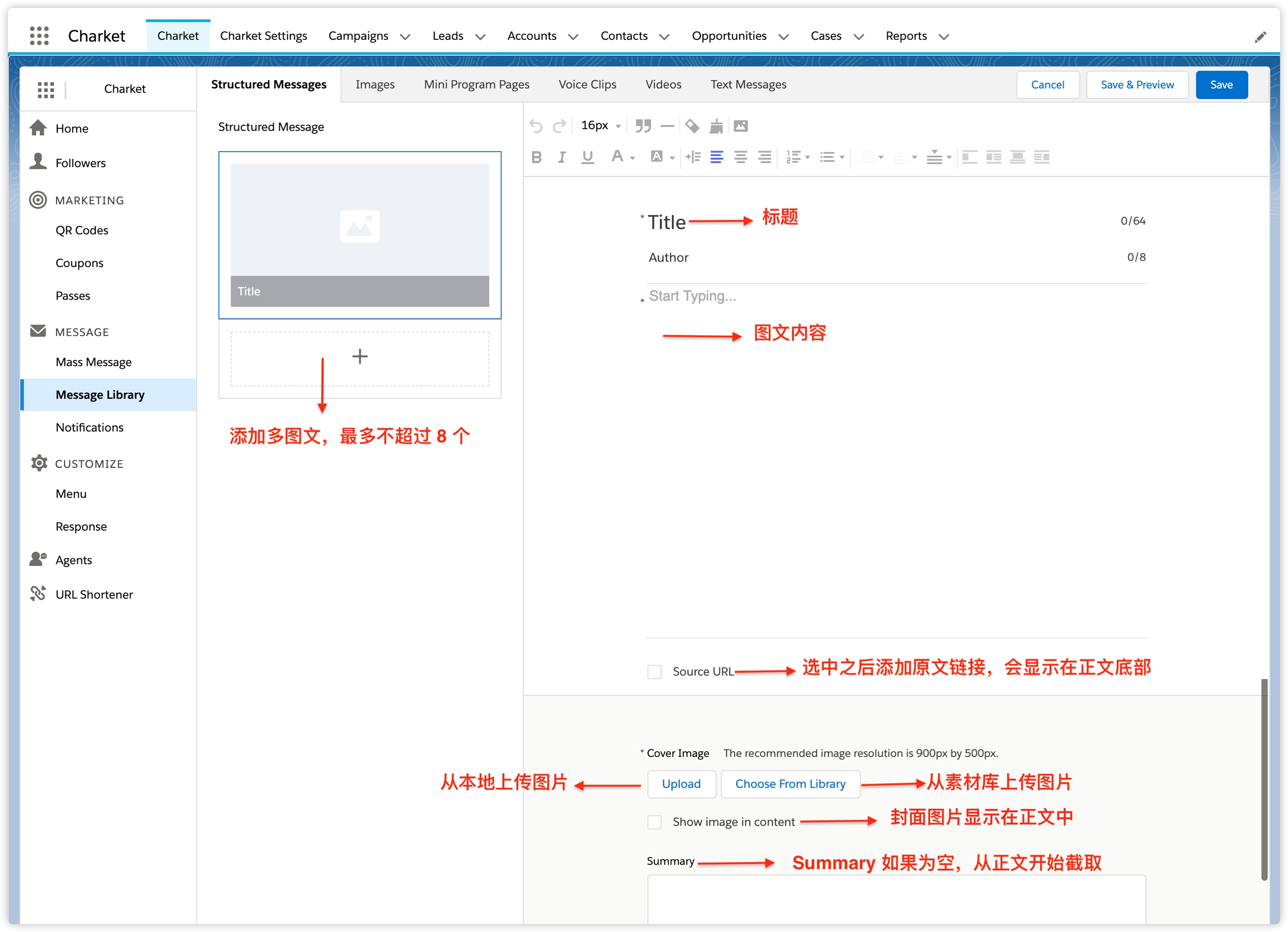Viewport: 1288px width, 932px height.
Task: Click the Summary text area
Action: 896,899
